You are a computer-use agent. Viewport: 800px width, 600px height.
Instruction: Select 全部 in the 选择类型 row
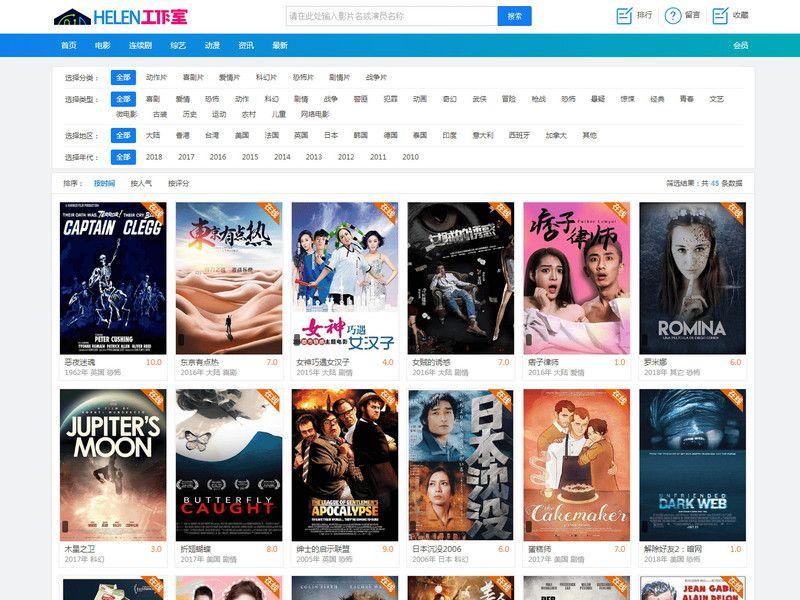[123, 99]
